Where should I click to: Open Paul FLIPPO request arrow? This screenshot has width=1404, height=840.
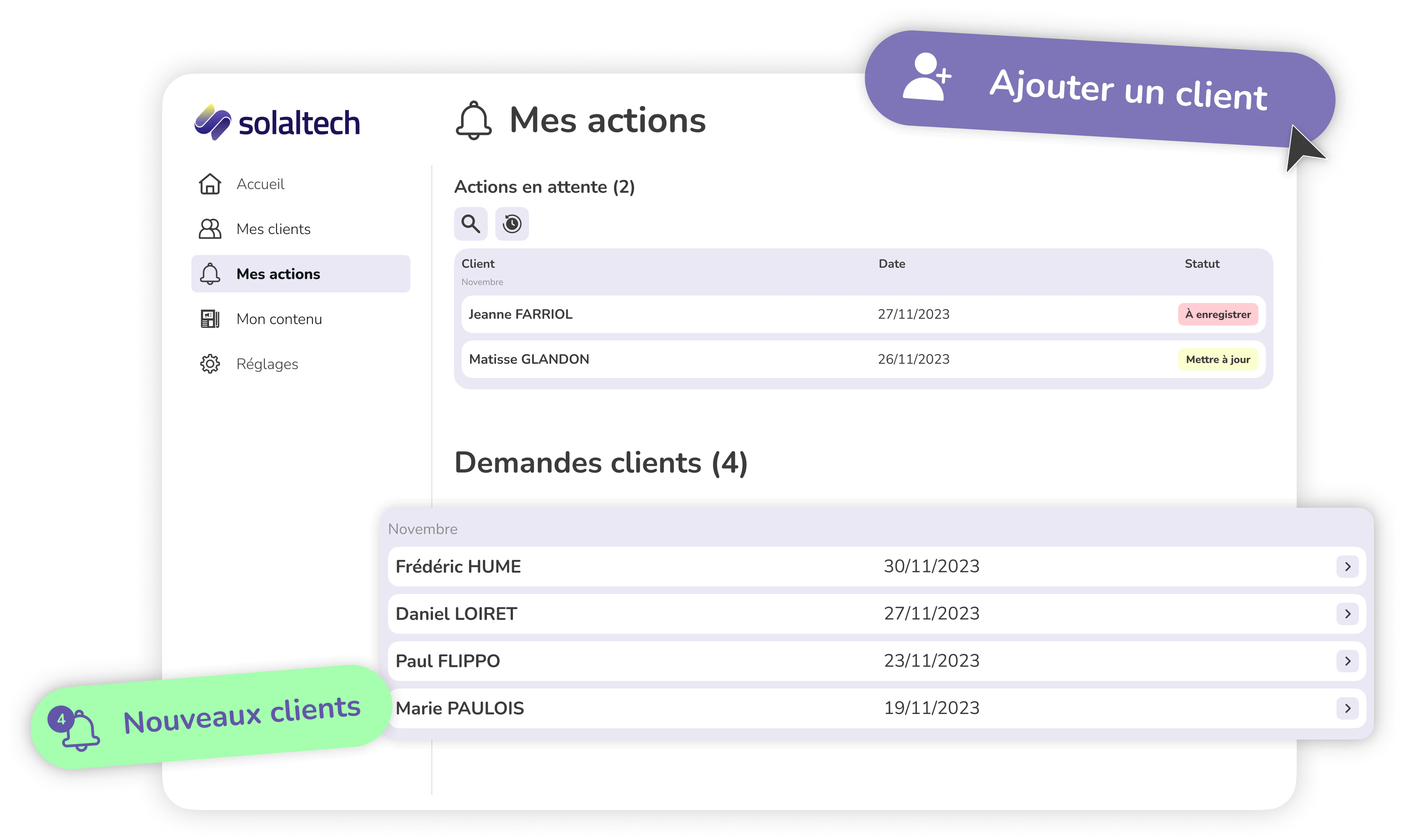pyautogui.click(x=1347, y=661)
